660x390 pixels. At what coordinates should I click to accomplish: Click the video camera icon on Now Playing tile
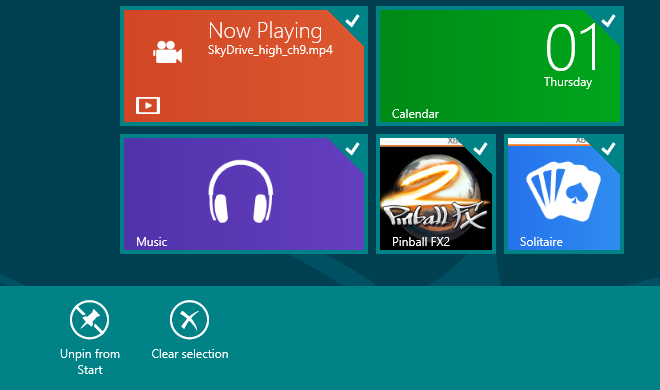coord(167,52)
